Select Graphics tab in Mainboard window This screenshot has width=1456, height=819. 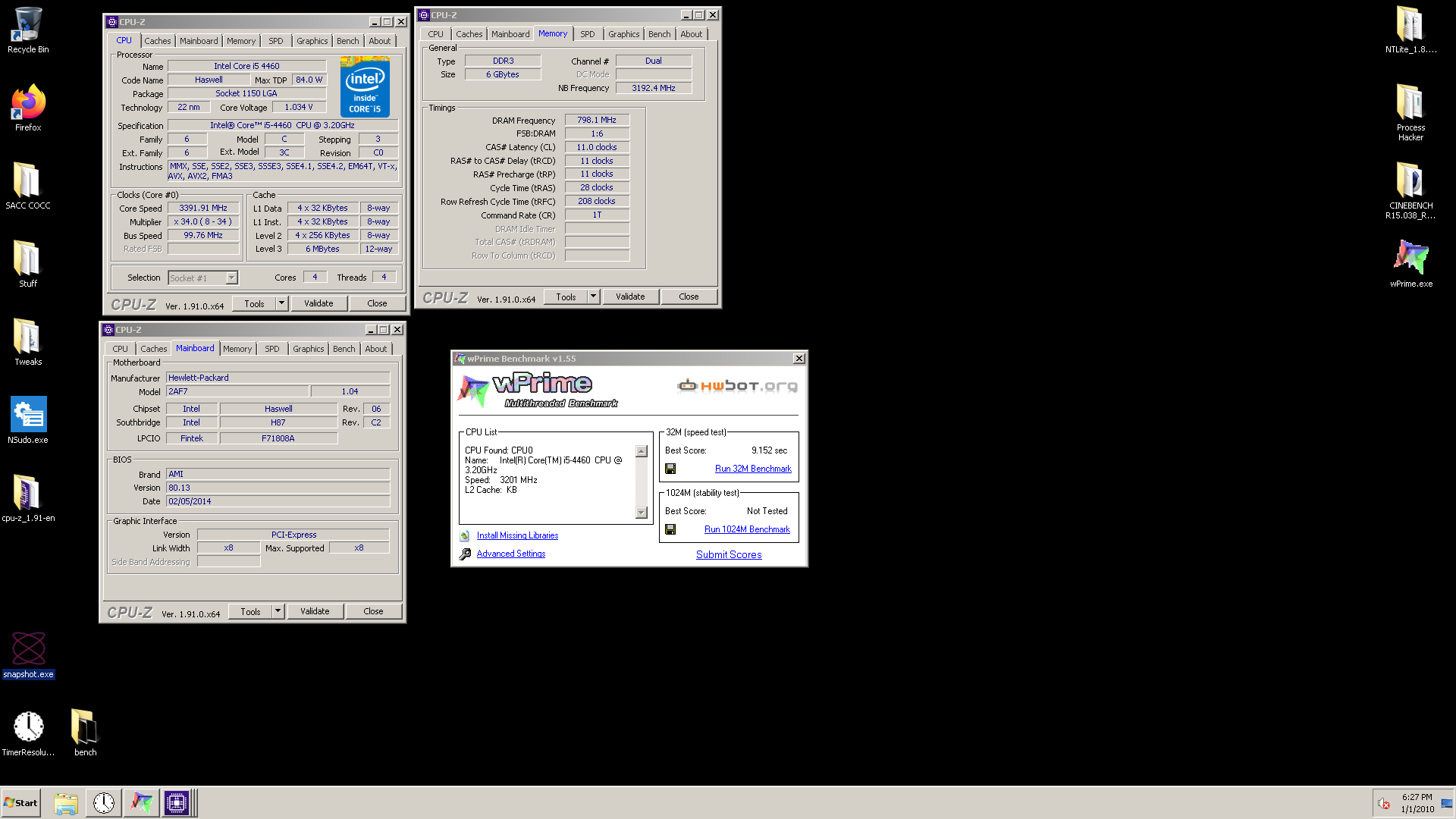[x=309, y=349]
